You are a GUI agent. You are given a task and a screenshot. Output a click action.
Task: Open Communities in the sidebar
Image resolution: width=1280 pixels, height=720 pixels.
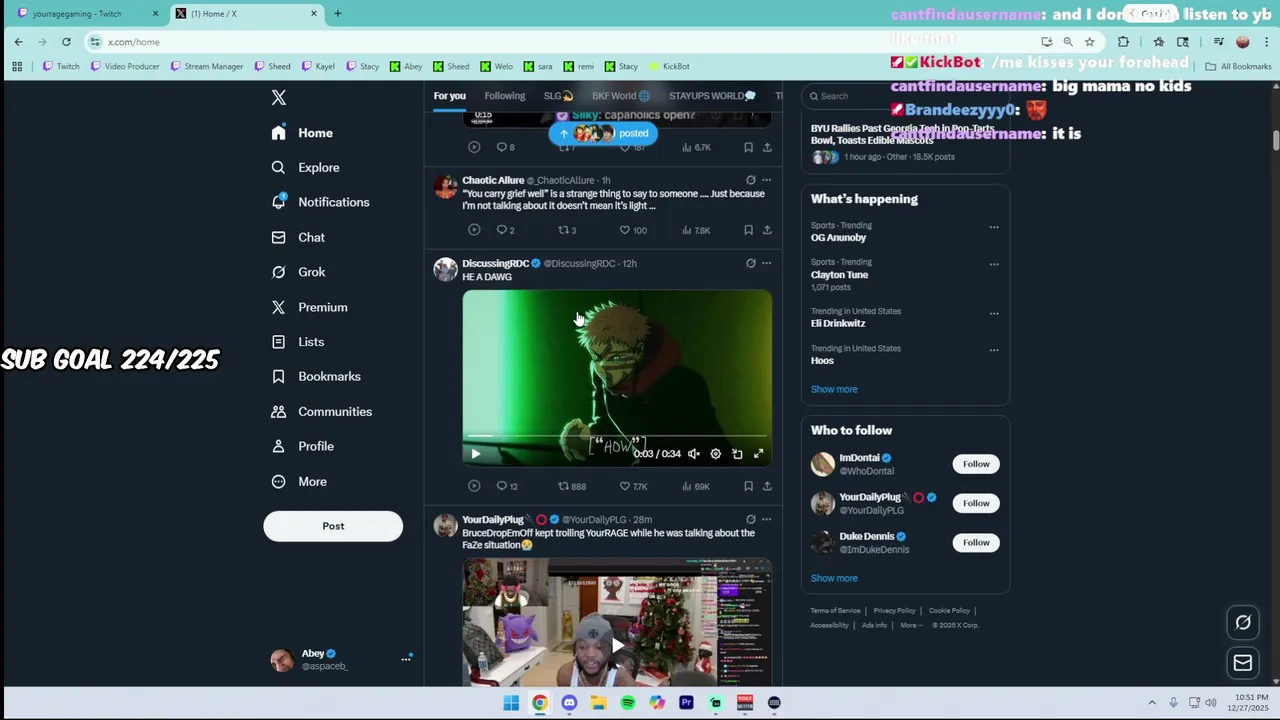point(322,411)
